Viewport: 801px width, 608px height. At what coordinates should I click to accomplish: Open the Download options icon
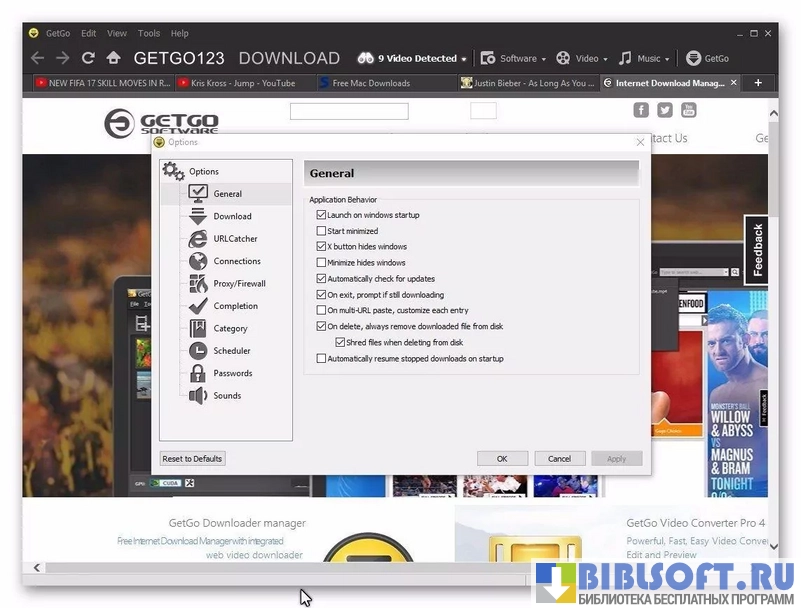click(x=197, y=216)
